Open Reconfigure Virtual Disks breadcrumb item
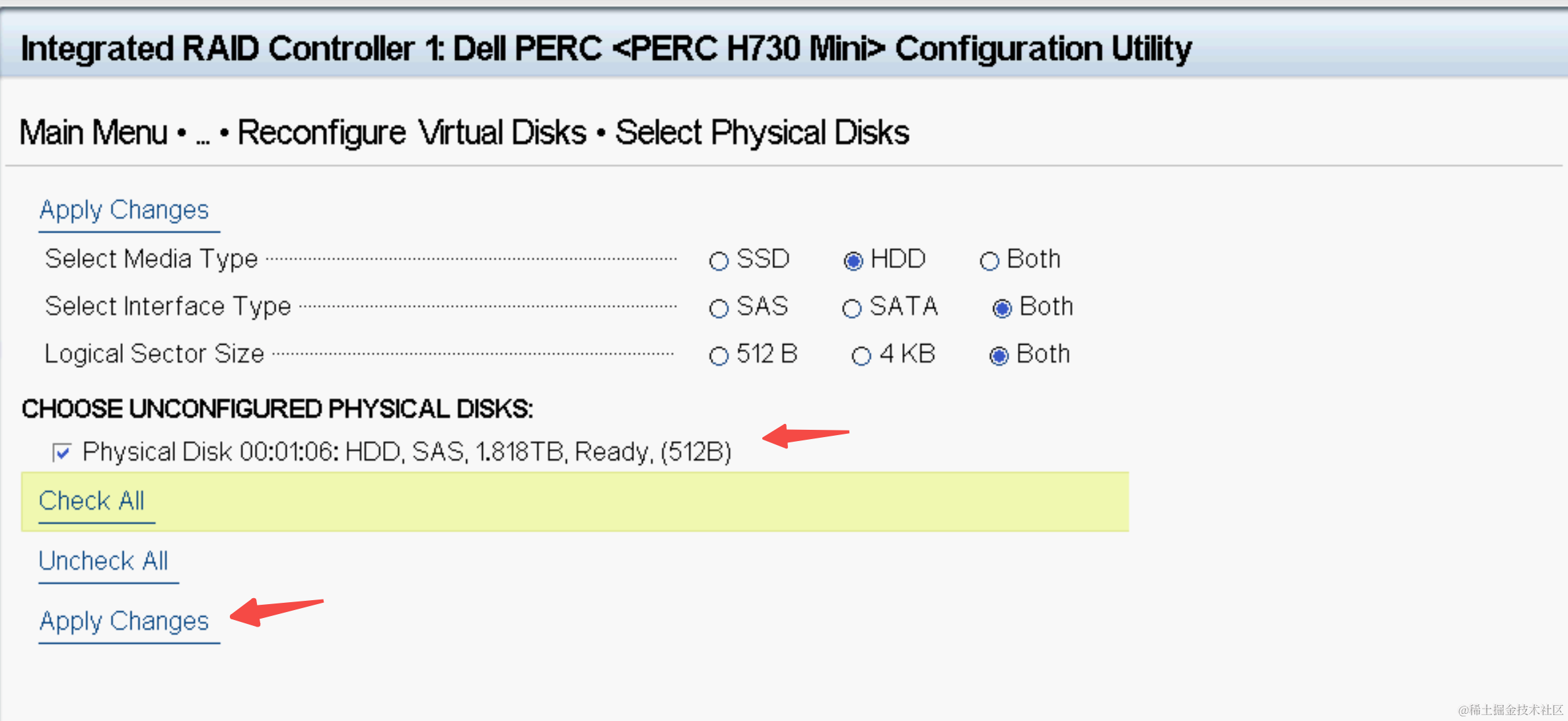Screen dimensions: 1568x721 (411, 133)
